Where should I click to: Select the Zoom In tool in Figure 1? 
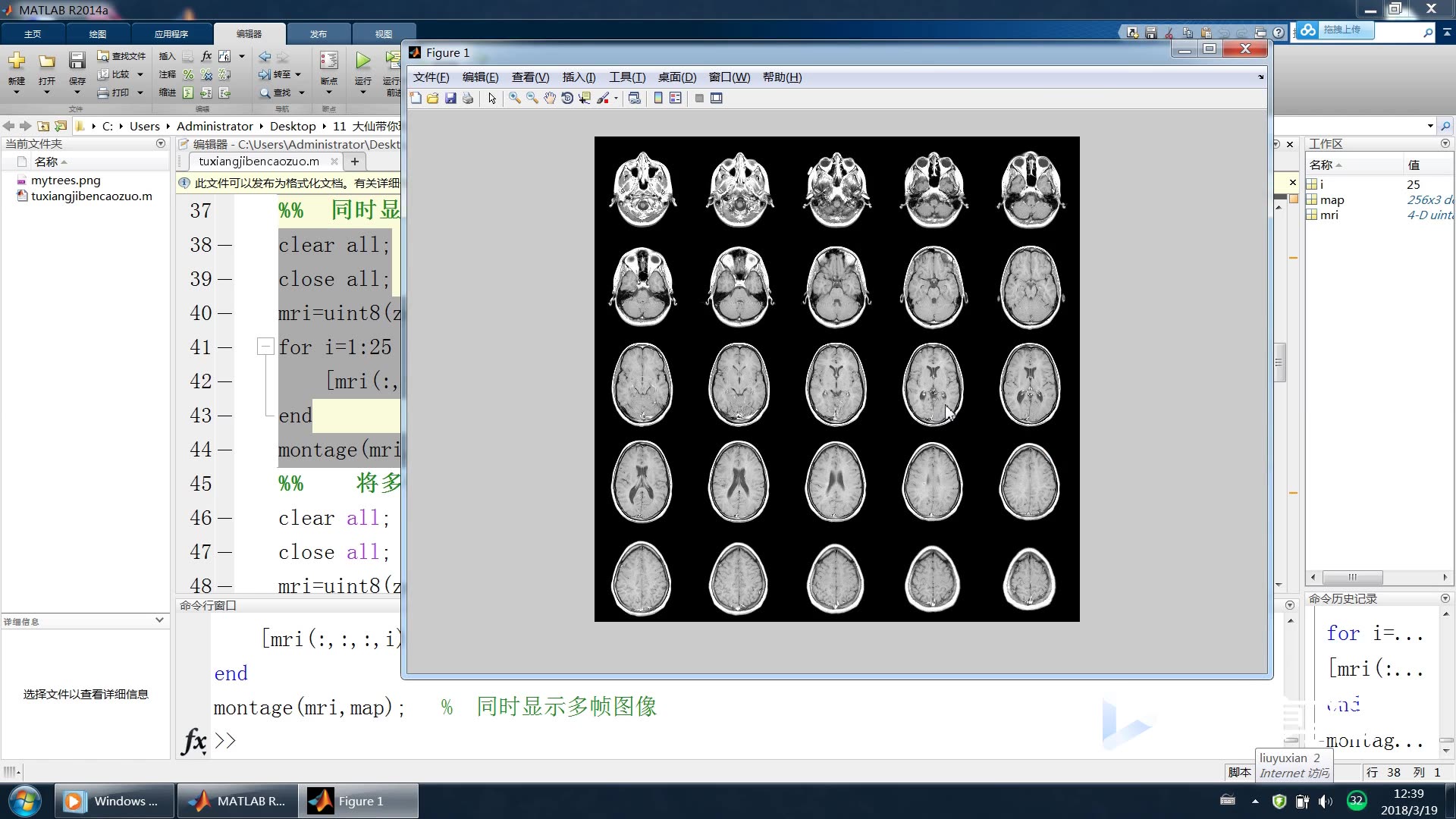pyautogui.click(x=514, y=99)
